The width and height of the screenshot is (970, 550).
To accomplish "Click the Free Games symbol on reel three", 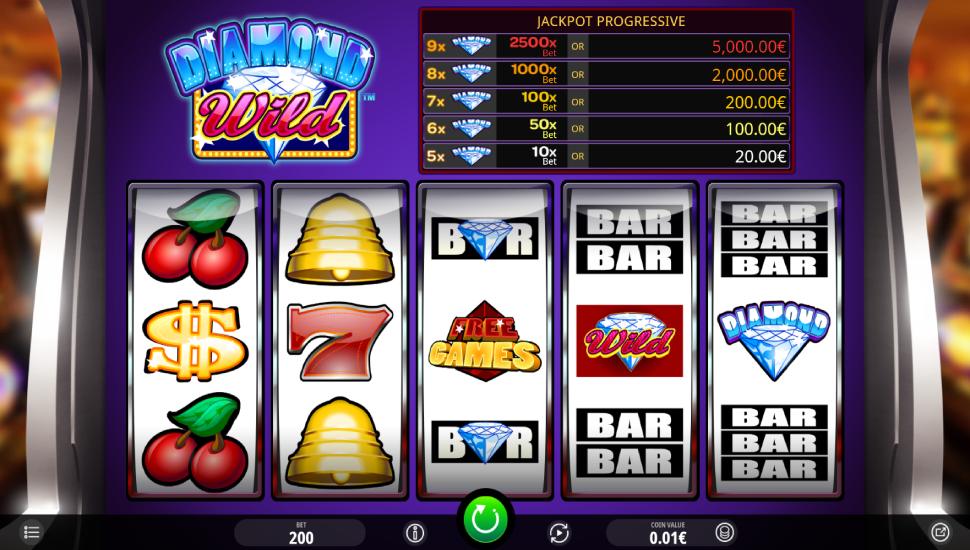I will (x=485, y=341).
